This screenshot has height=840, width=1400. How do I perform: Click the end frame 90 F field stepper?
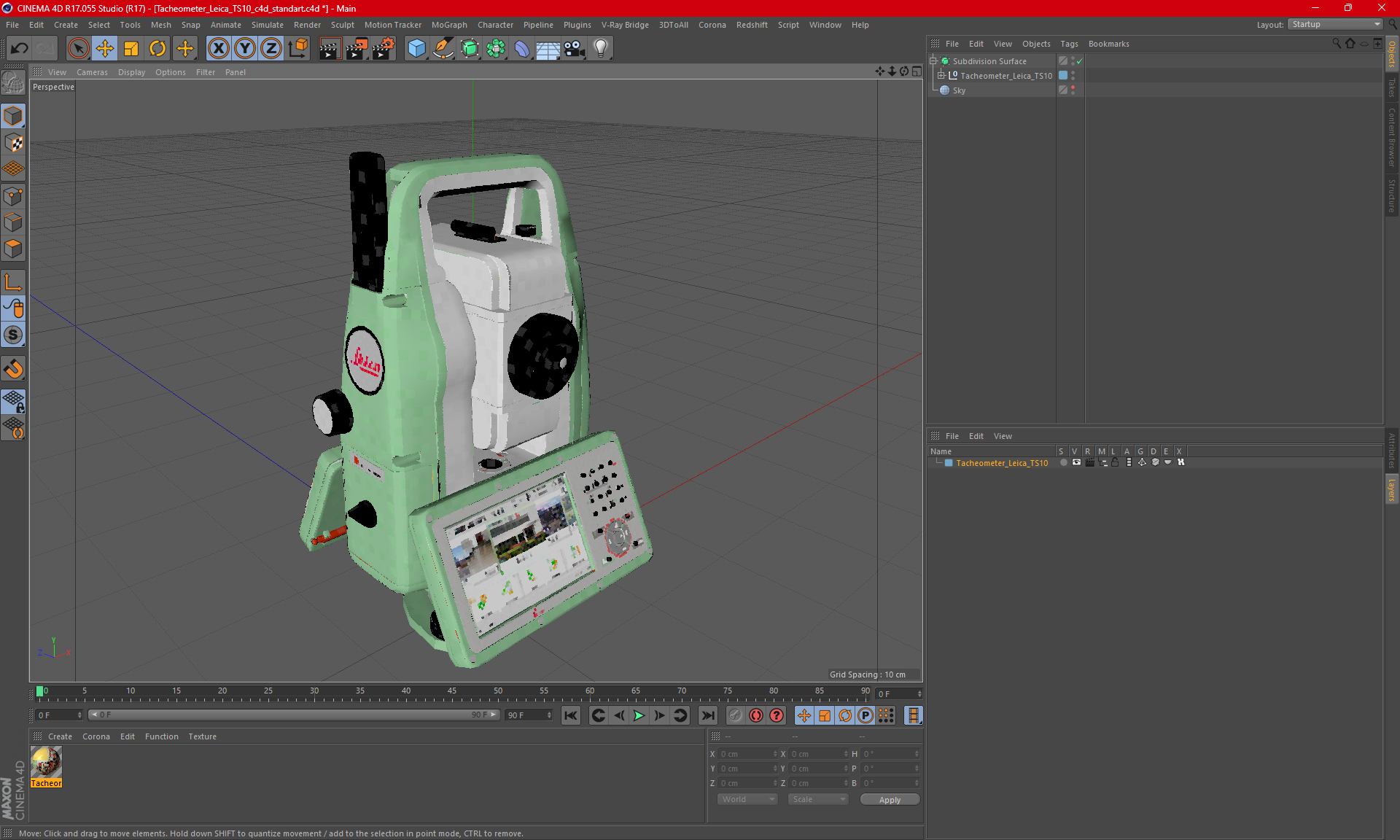pyautogui.click(x=549, y=715)
